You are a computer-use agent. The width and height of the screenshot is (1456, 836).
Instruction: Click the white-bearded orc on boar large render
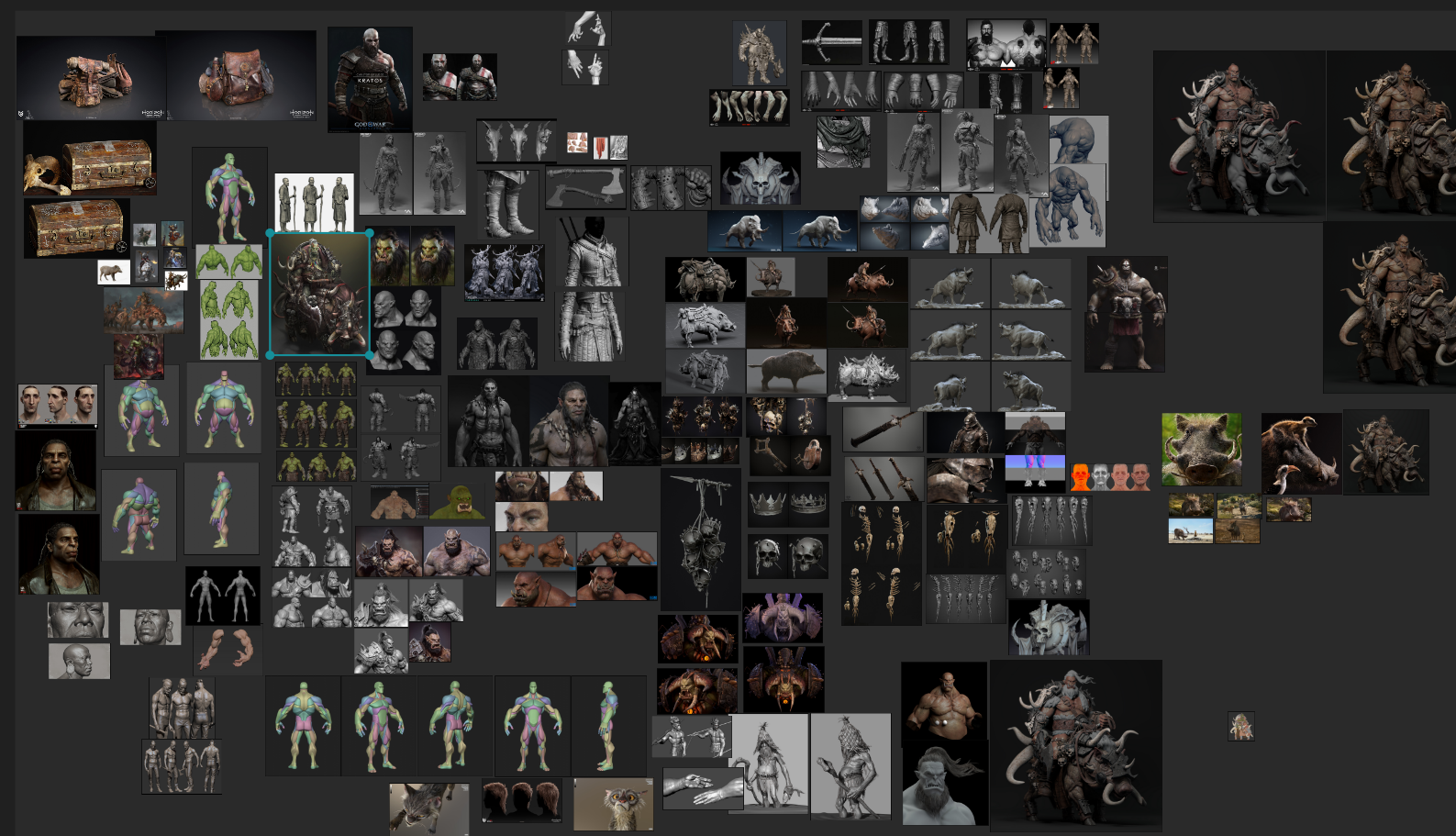coord(1076,745)
